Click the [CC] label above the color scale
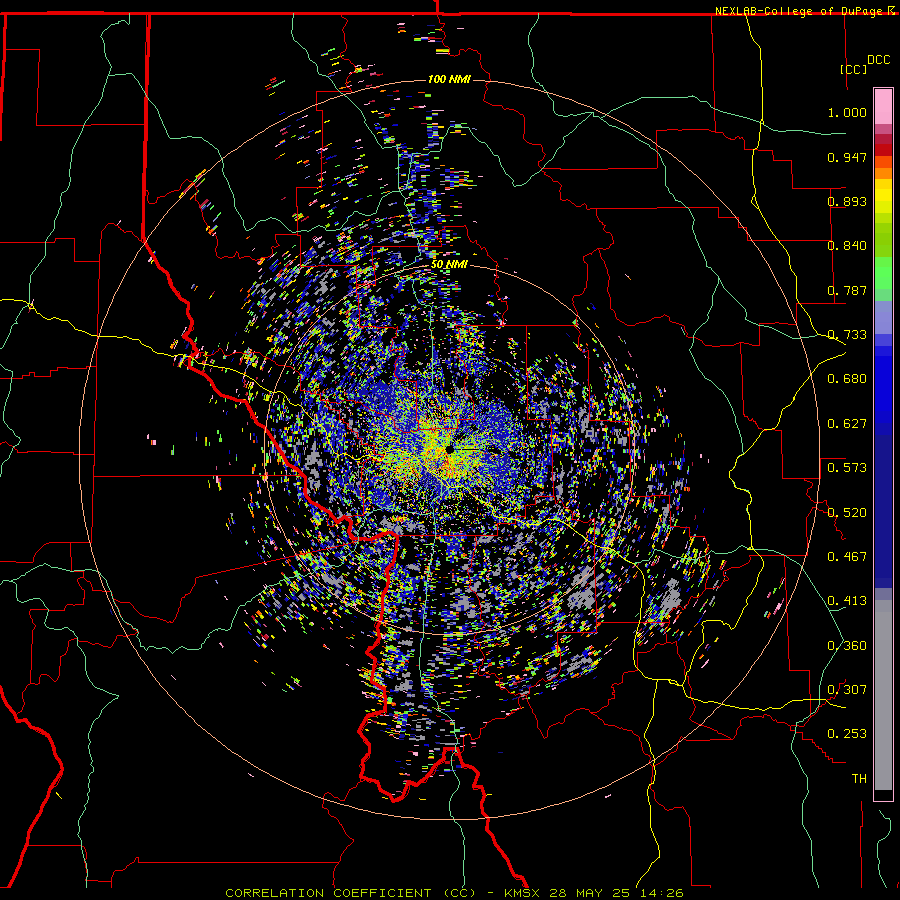Image resolution: width=900 pixels, height=900 pixels. 854,69
